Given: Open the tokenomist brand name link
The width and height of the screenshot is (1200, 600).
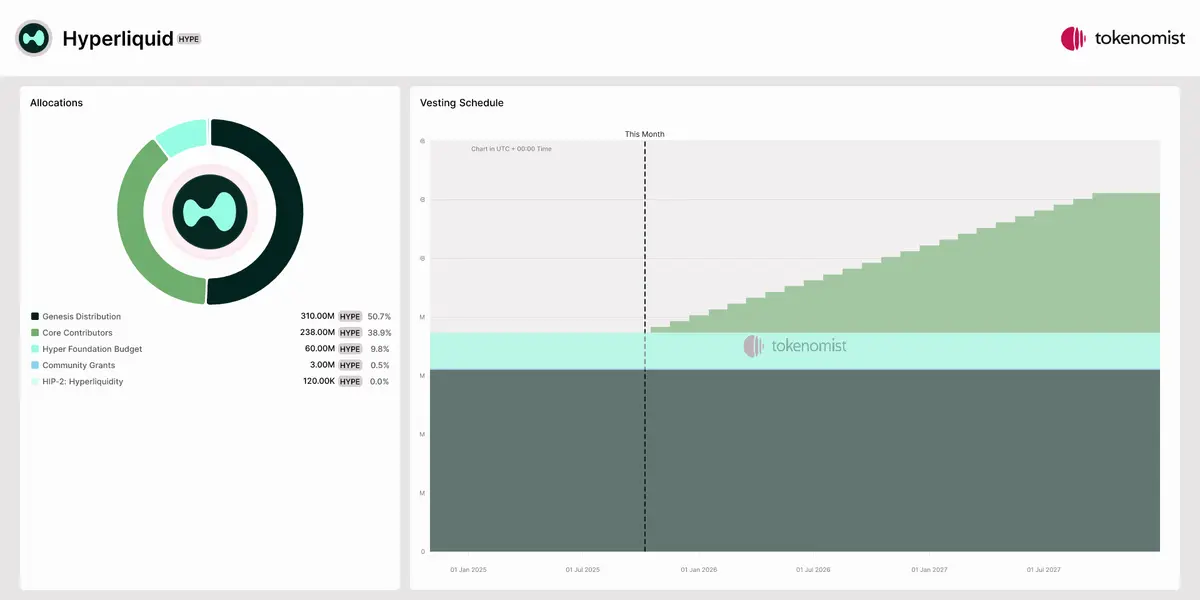Looking at the screenshot, I should click(x=1139, y=38).
